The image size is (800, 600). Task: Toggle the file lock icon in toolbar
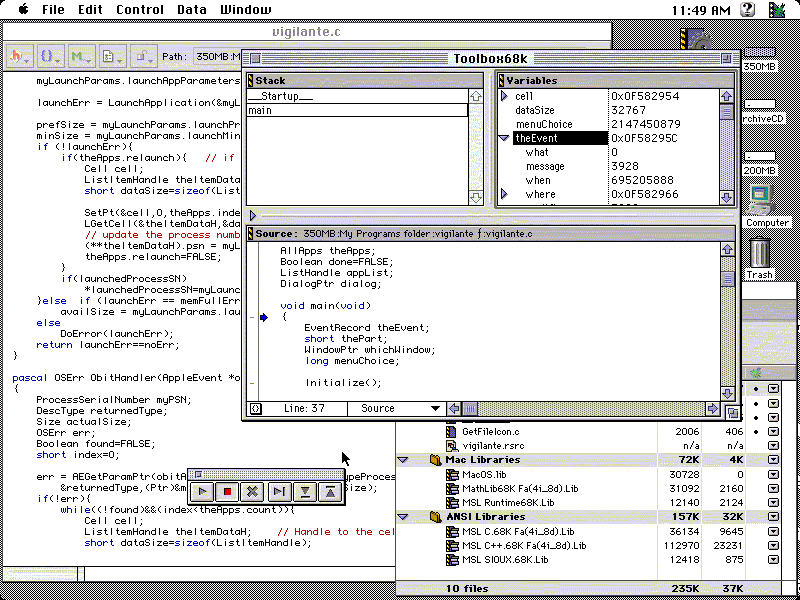144,57
